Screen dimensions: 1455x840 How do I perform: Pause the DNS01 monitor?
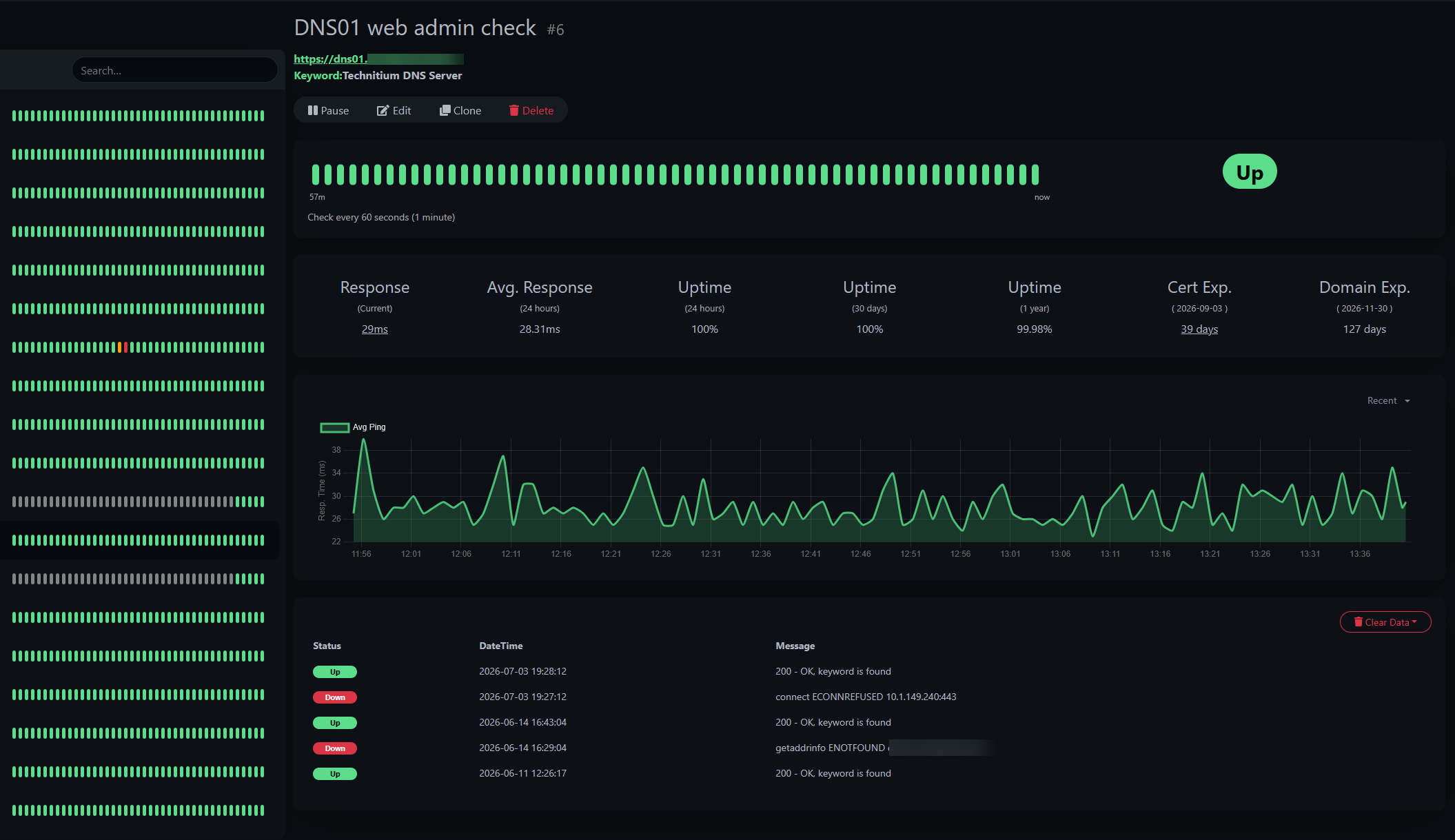click(x=328, y=110)
